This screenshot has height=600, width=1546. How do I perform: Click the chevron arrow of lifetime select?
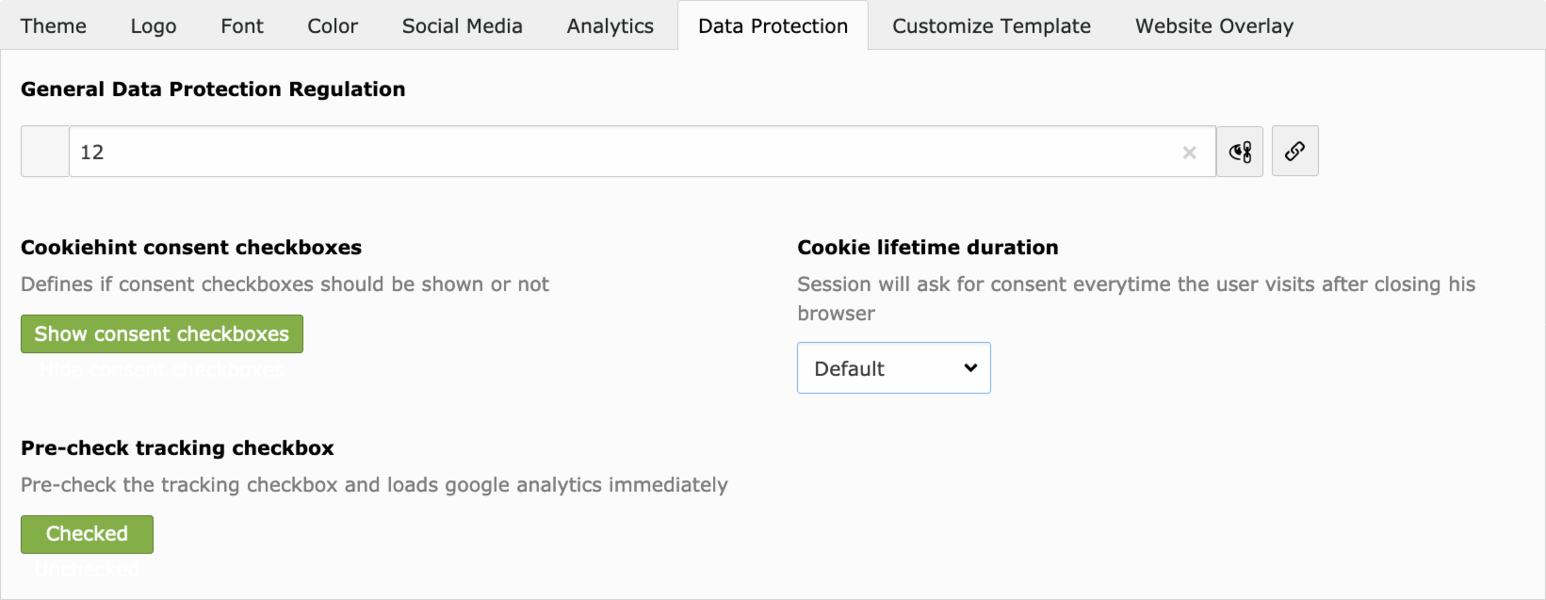[x=970, y=368]
